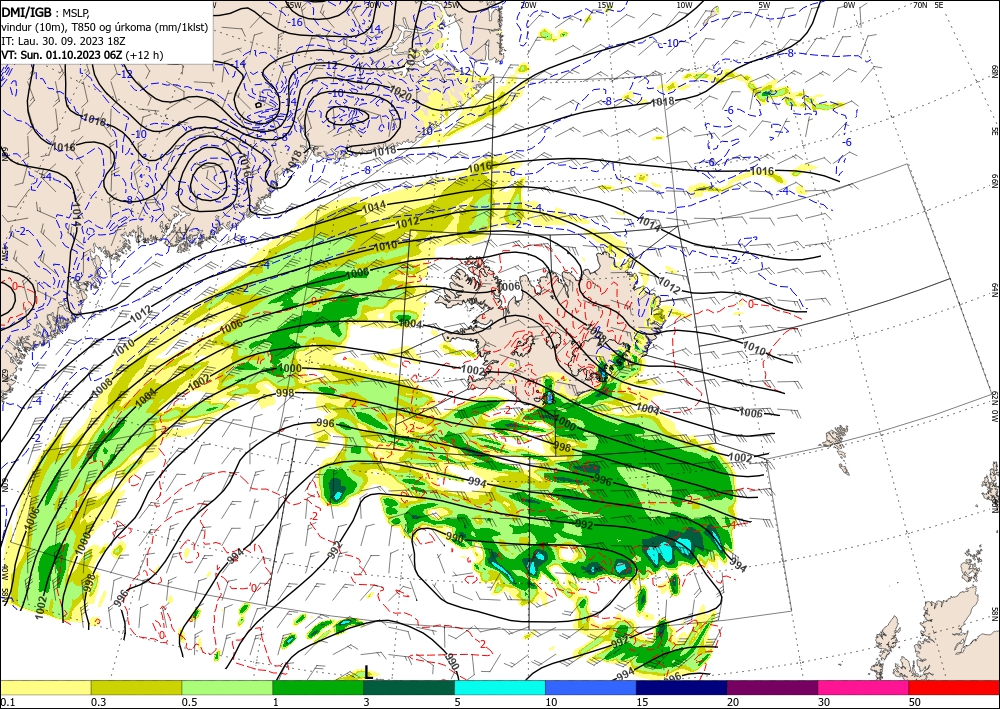Click the '5E' label at top right
The width and height of the screenshot is (1000, 709).
point(939,5)
